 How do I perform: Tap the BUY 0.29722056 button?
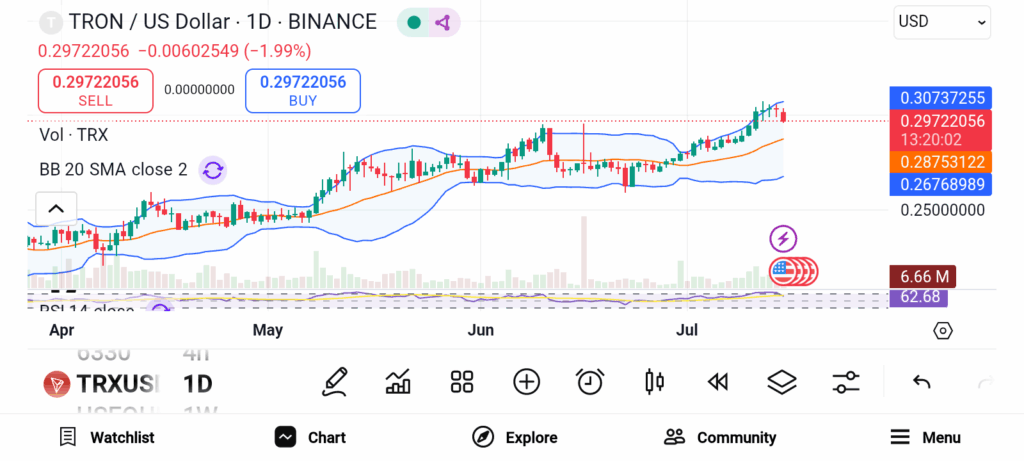[x=303, y=91]
